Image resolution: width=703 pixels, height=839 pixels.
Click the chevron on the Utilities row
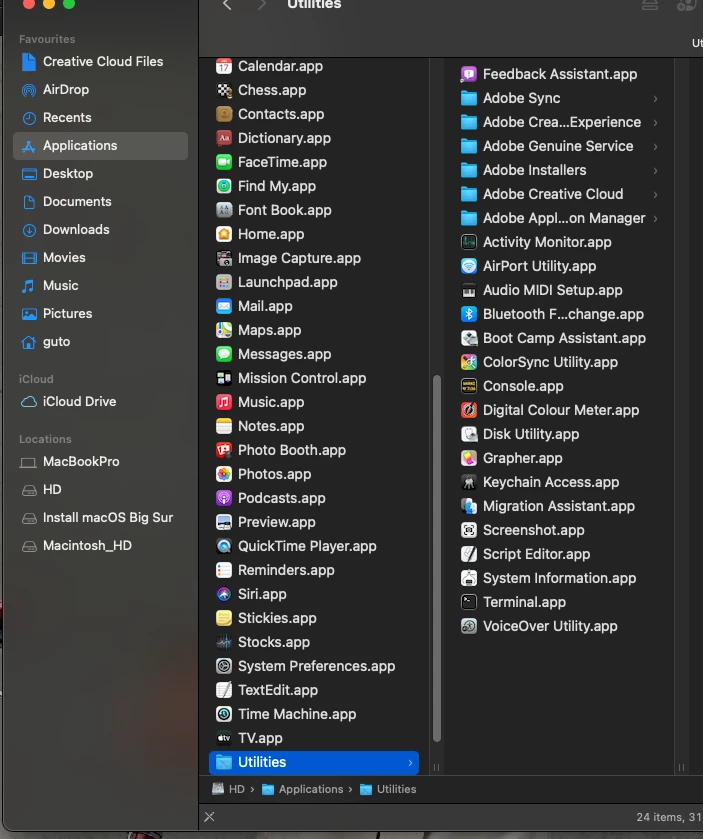(x=410, y=762)
